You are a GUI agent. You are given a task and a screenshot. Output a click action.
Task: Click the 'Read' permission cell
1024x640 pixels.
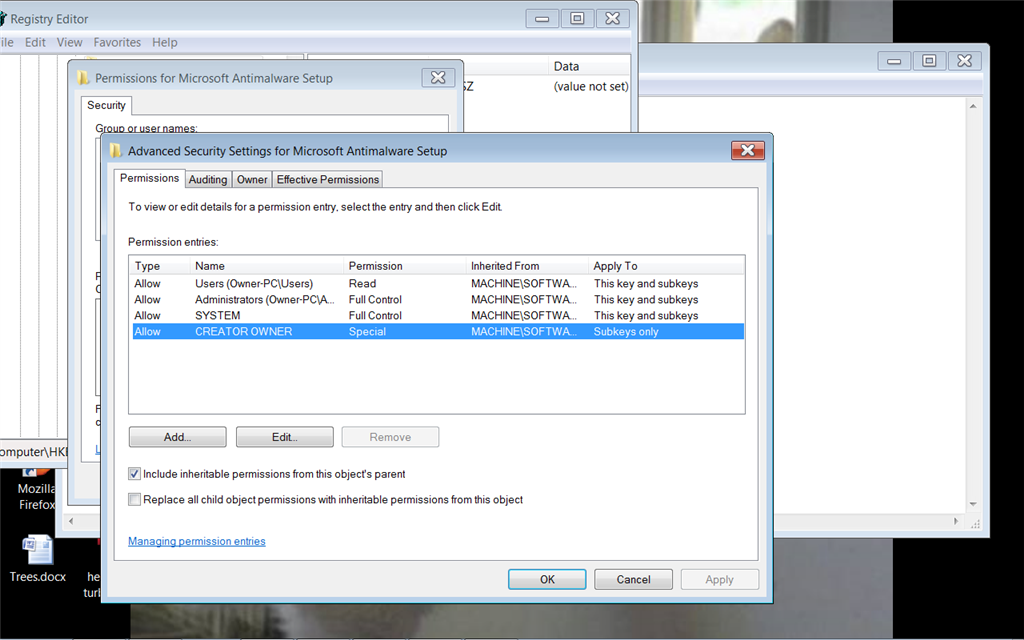[362, 283]
